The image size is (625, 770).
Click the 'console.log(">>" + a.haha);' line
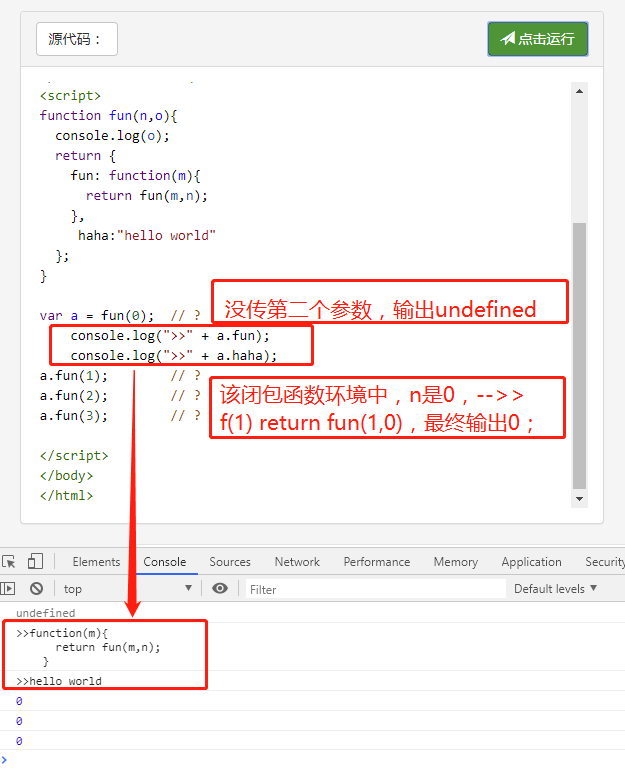click(174, 356)
